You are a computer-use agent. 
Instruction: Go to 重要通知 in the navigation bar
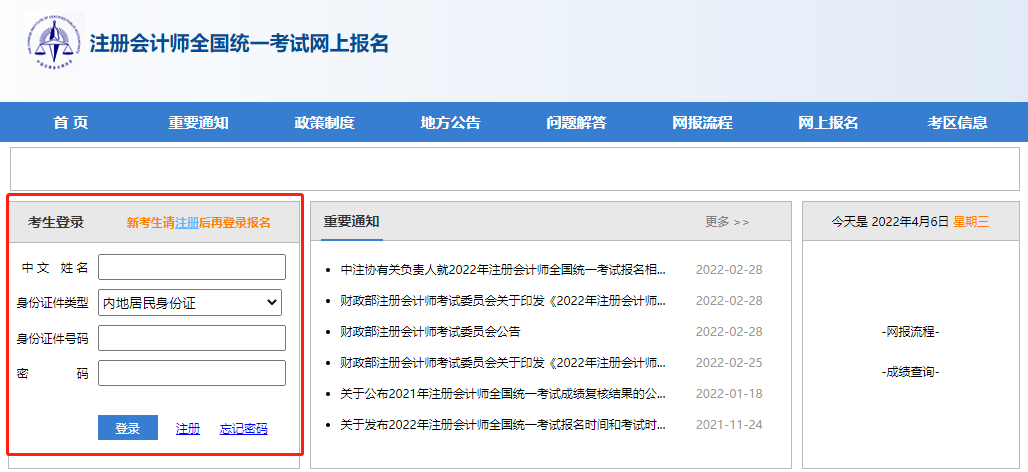click(x=198, y=123)
